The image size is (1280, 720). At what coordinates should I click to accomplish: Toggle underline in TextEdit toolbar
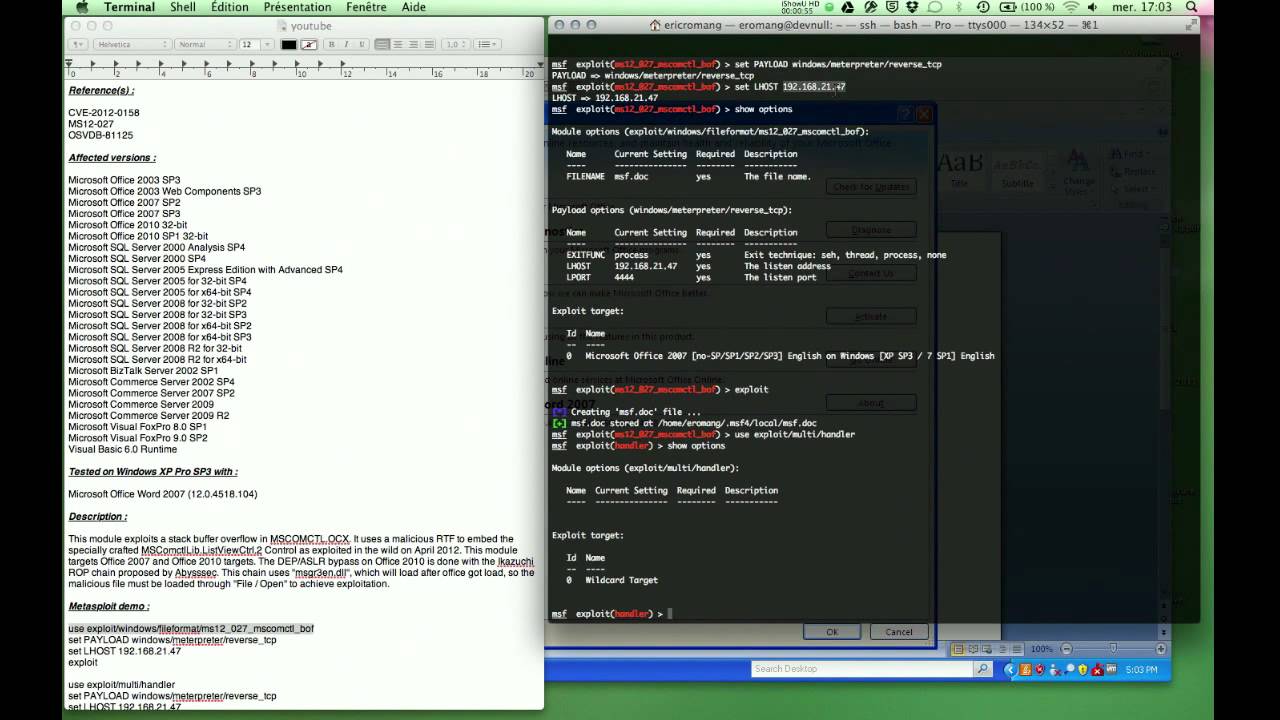pos(361,44)
